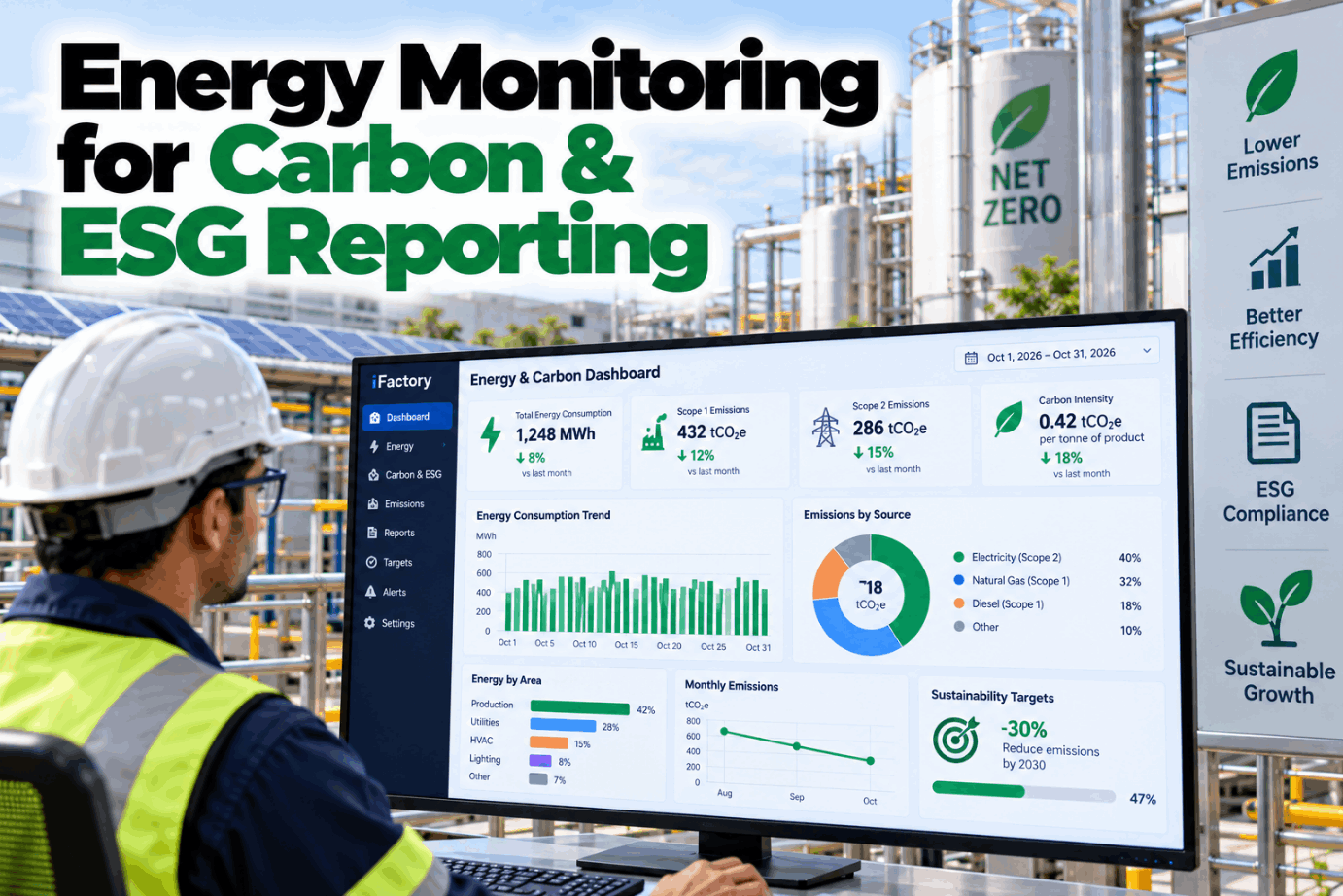Click the Sustainability Targets bullseye icon
Screen dimensions: 1343x896
click(x=955, y=740)
